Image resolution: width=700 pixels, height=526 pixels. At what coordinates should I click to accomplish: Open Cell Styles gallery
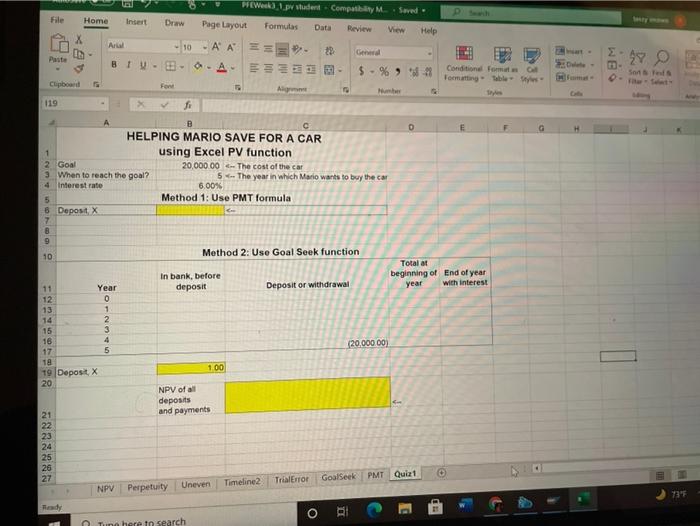[531, 66]
